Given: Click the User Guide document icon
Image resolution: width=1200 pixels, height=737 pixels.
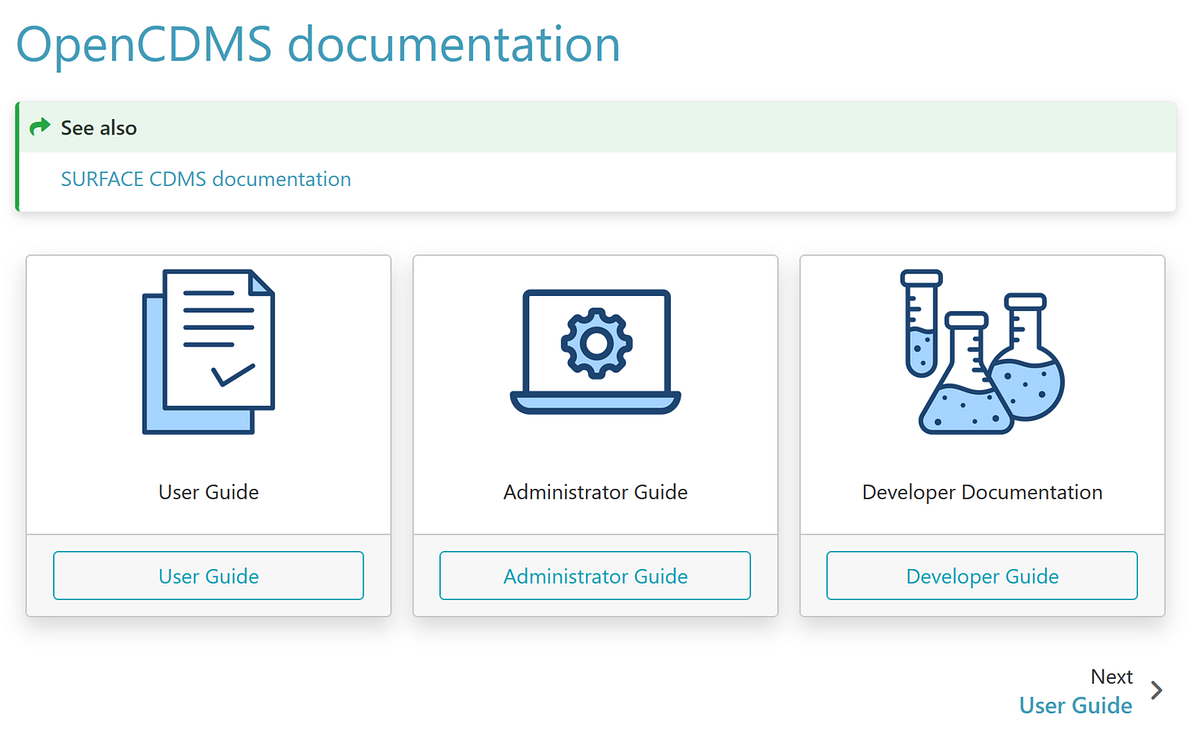Looking at the screenshot, I should pos(208,350).
